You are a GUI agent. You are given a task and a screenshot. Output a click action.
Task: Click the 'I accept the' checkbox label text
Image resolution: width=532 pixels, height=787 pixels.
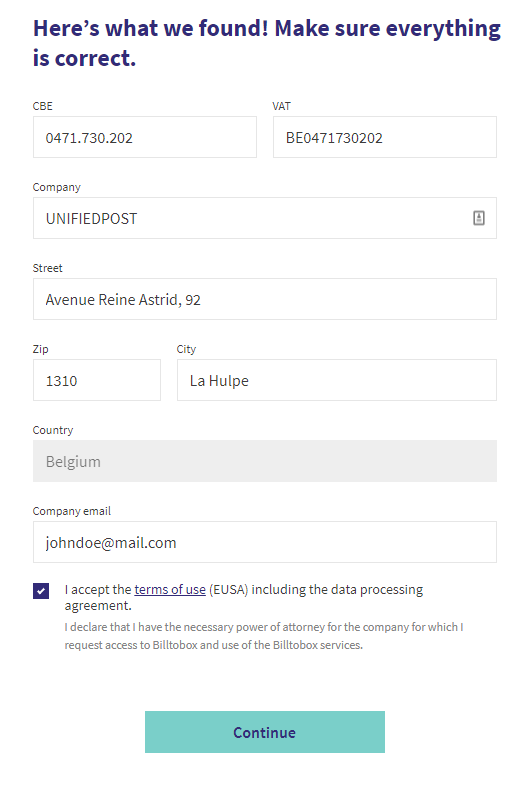coord(98,589)
